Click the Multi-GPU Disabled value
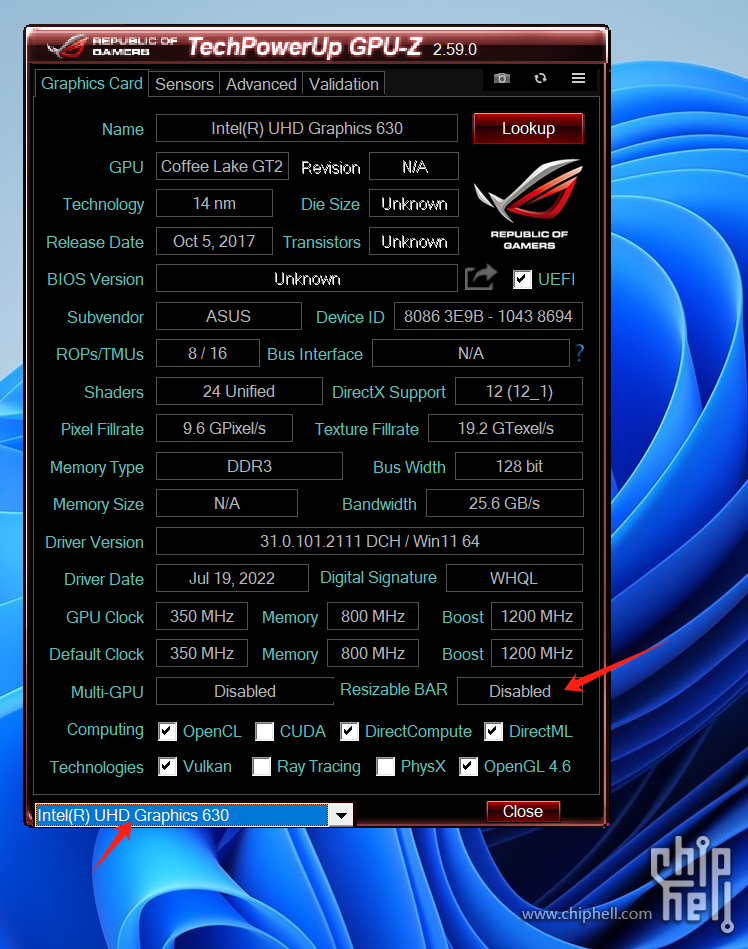Viewport: 748px width, 949px height. pos(245,691)
